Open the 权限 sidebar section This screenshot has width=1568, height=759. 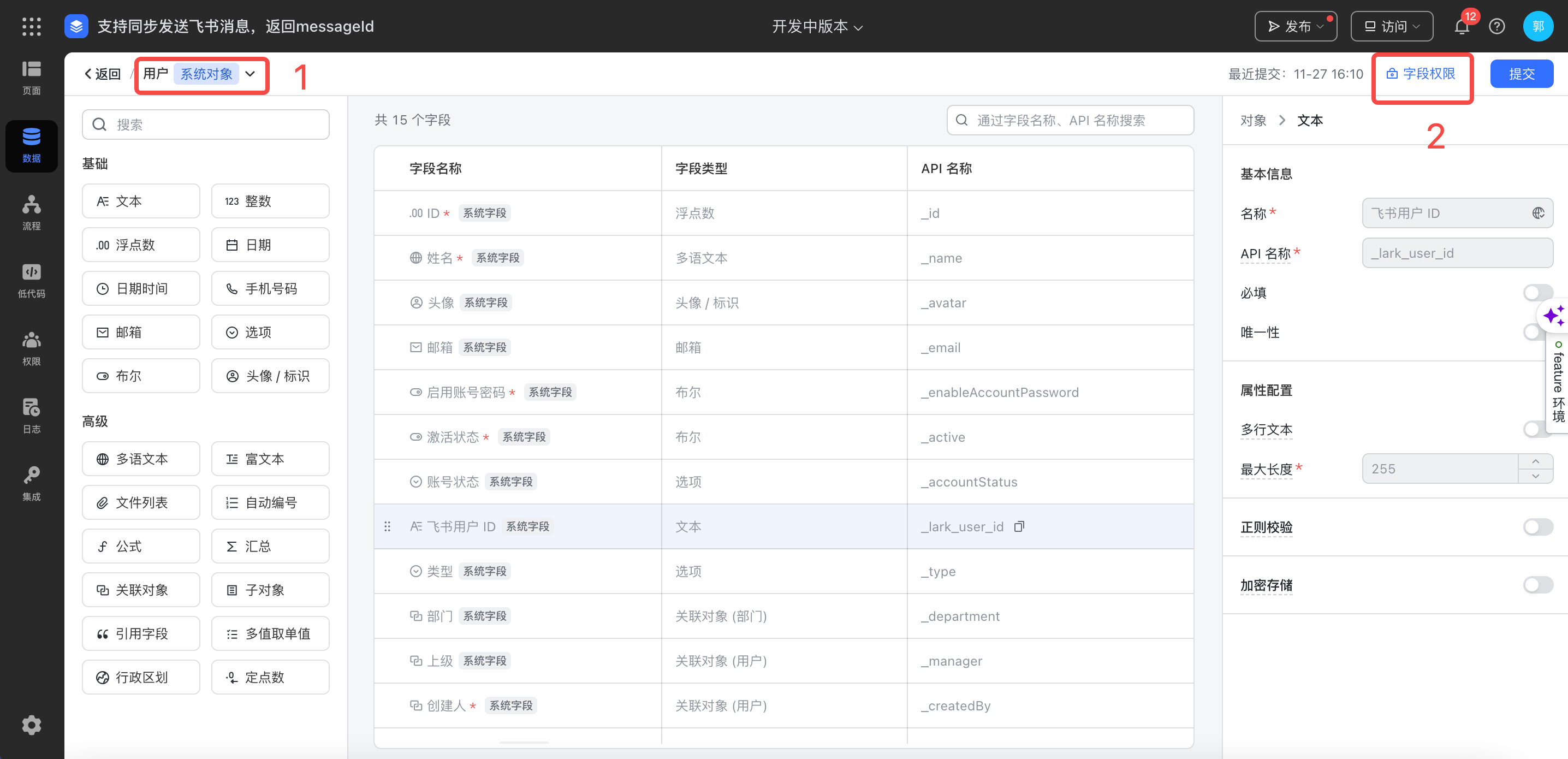click(x=32, y=348)
